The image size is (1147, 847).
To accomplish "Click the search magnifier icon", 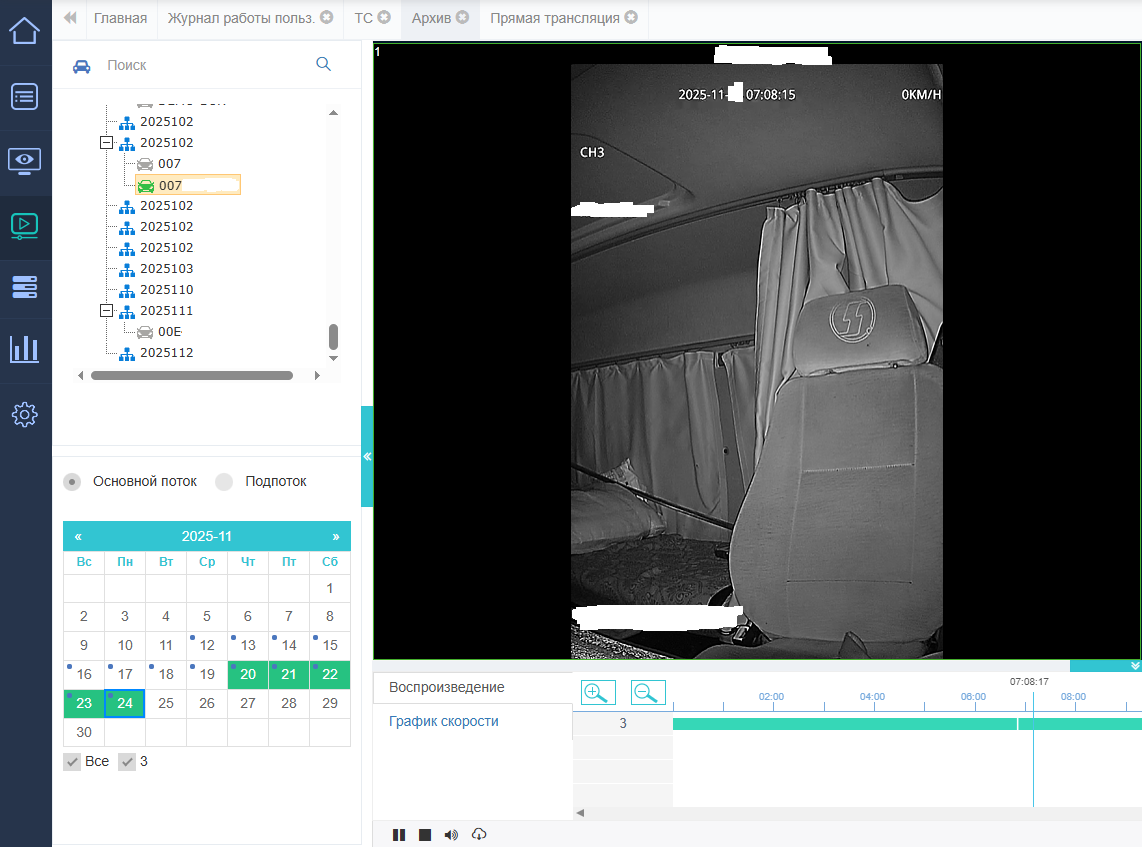I will (323, 64).
